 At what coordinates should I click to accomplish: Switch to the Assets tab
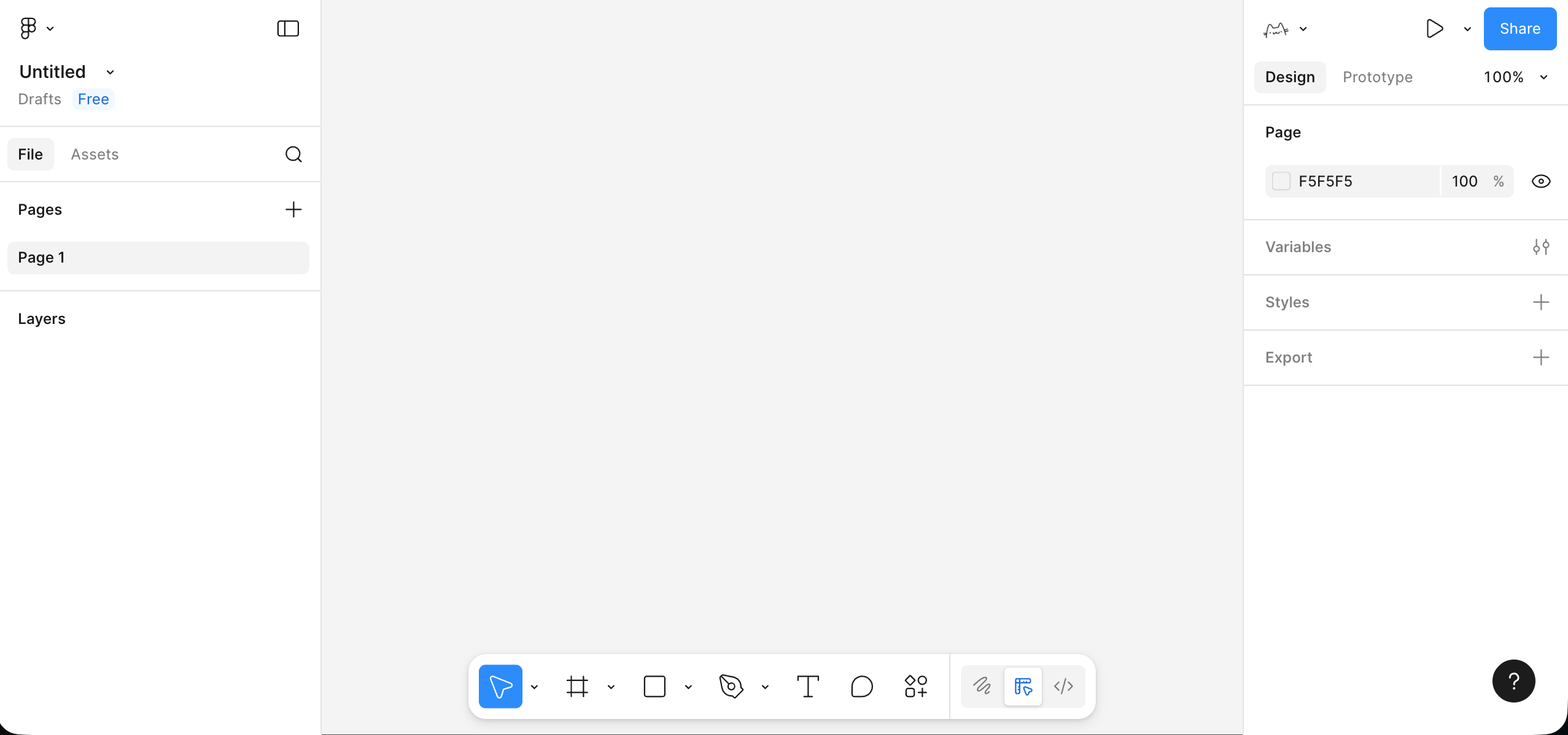tap(95, 154)
